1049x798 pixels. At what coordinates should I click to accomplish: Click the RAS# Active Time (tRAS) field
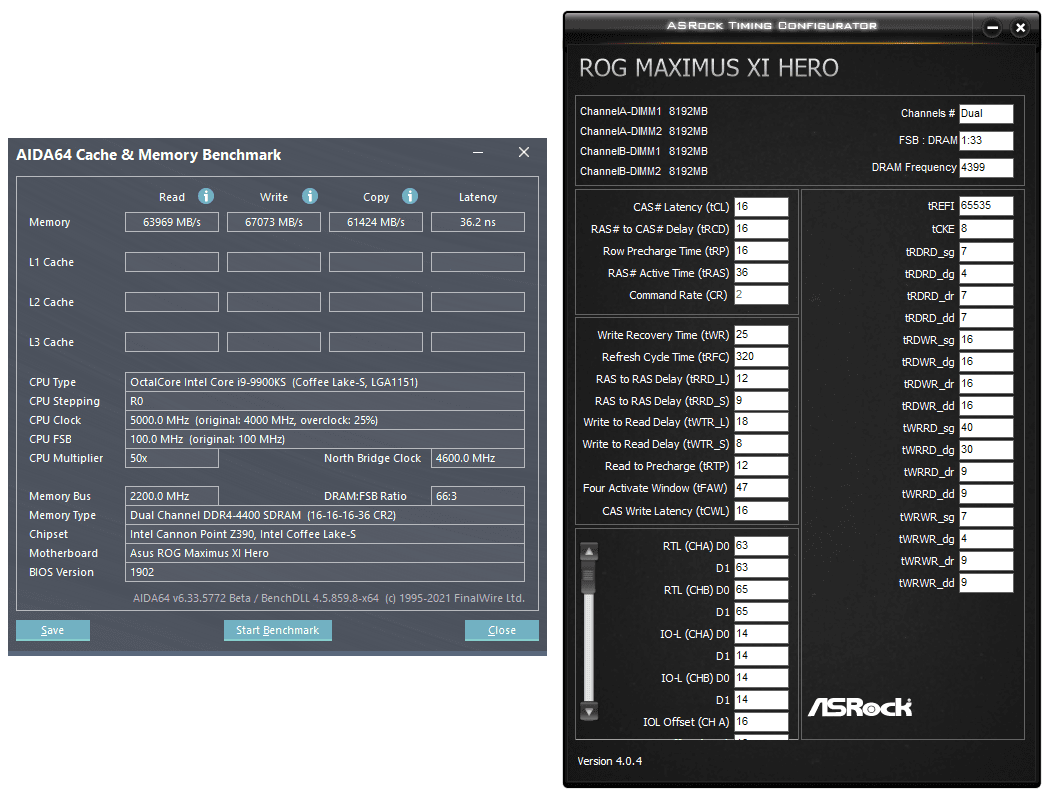click(761, 273)
